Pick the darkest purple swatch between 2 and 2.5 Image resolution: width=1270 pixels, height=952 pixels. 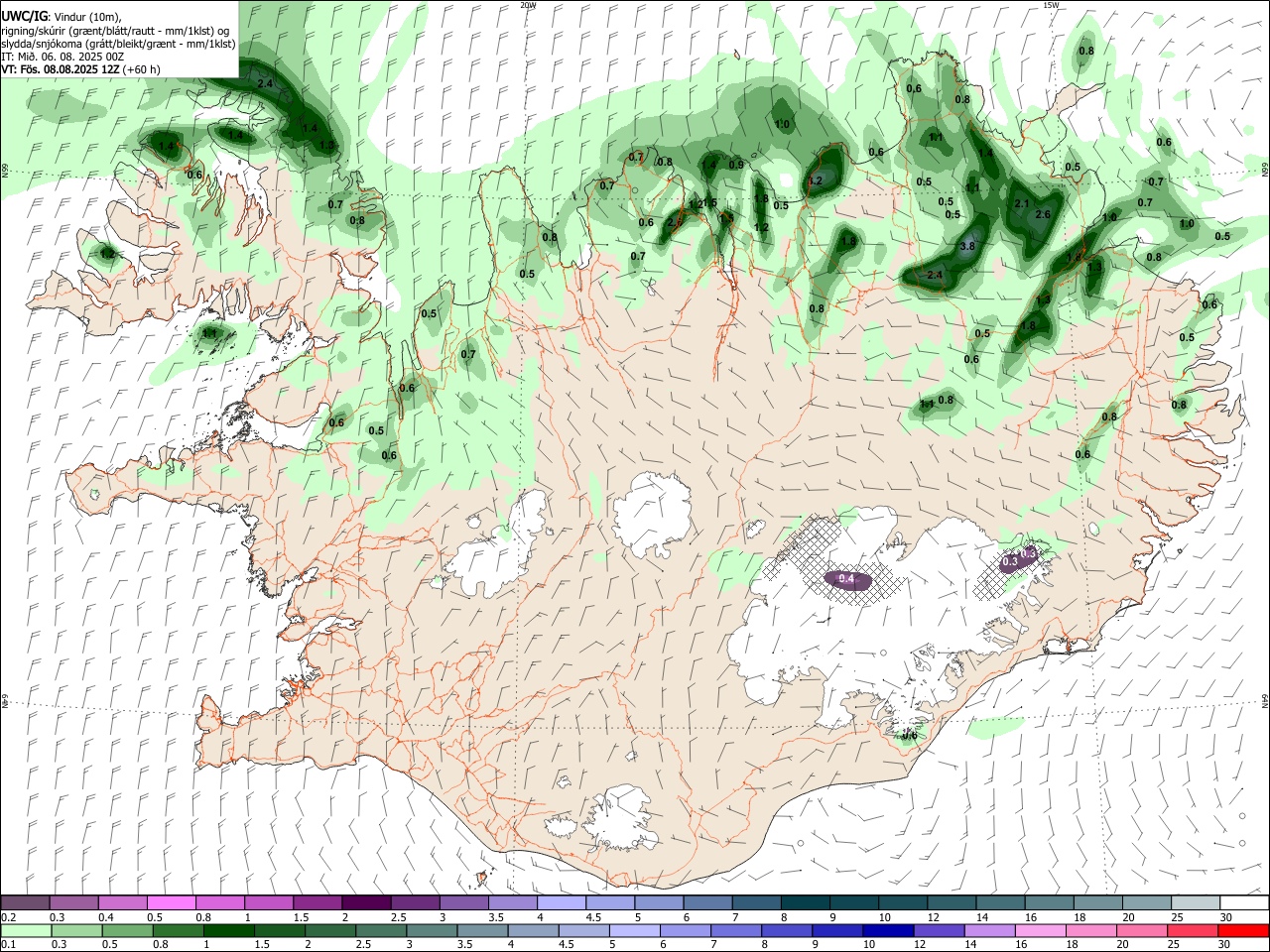click(x=366, y=902)
